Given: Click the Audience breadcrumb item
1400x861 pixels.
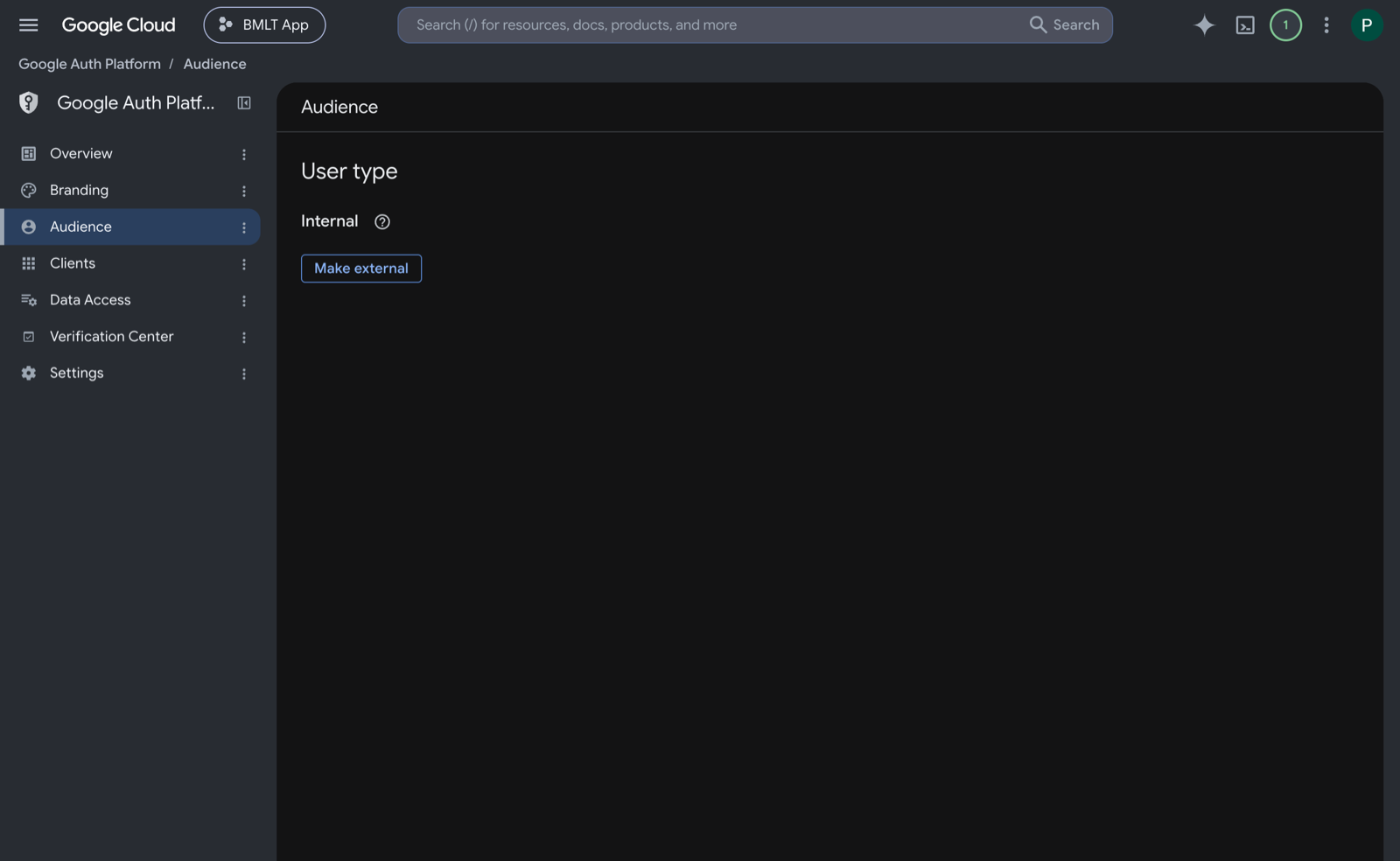Looking at the screenshot, I should [x=214, y=64].
